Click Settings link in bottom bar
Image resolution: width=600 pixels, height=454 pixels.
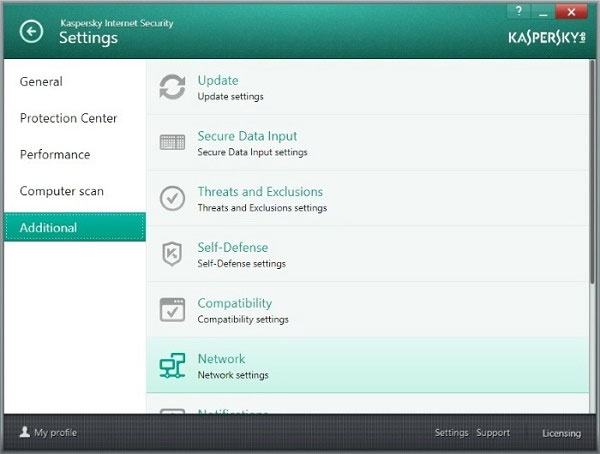click(x=452, y=433)
